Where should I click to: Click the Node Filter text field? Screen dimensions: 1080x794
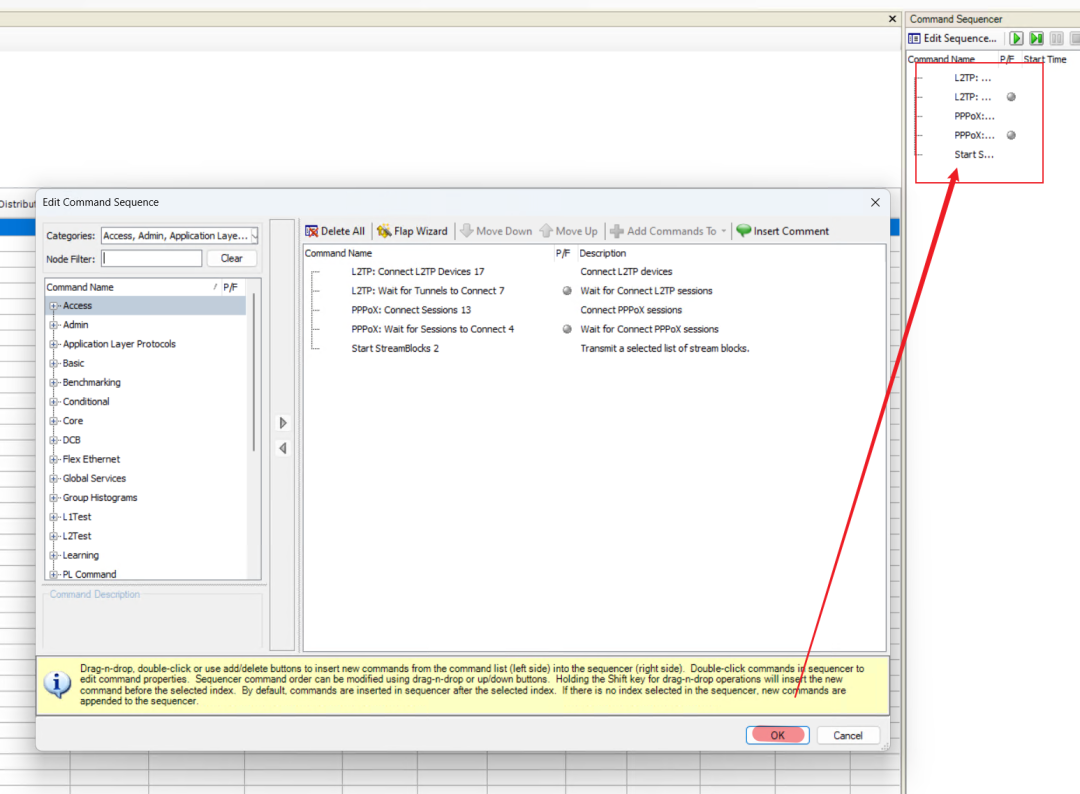pyautogui.click(x=152, y=258)
